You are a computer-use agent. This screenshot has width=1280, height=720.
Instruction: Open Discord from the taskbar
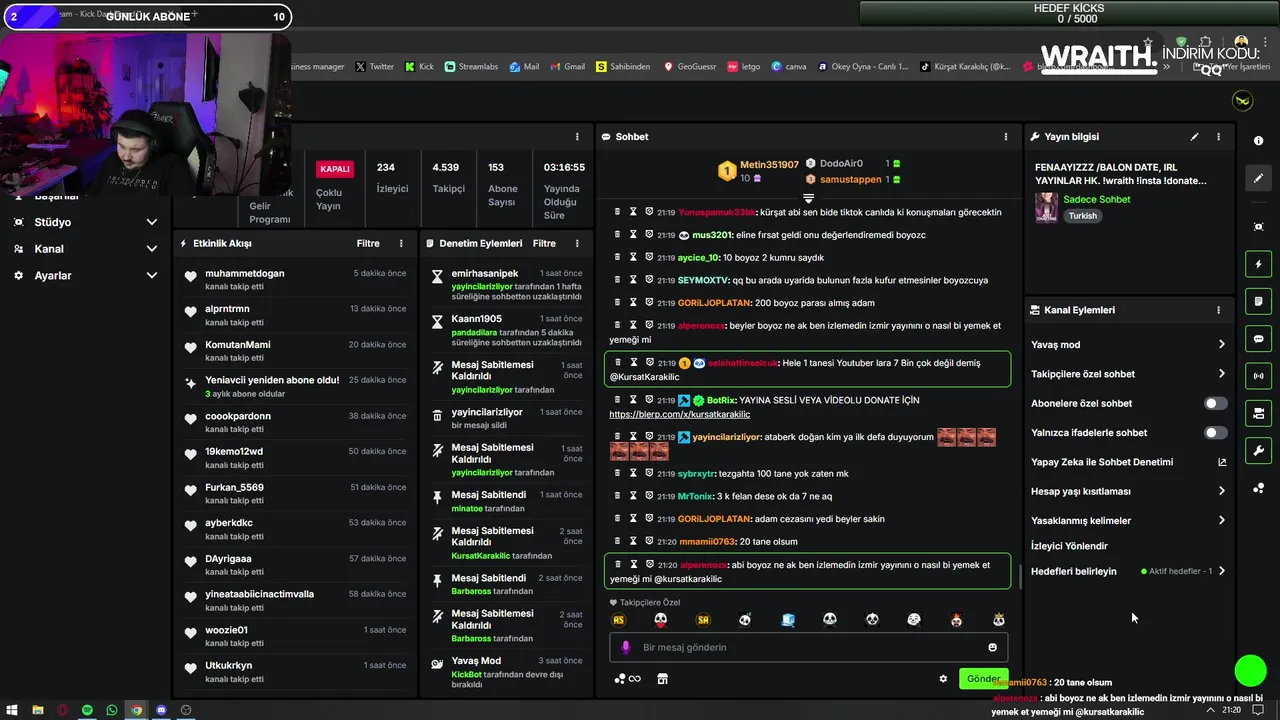tap(161, 710)
